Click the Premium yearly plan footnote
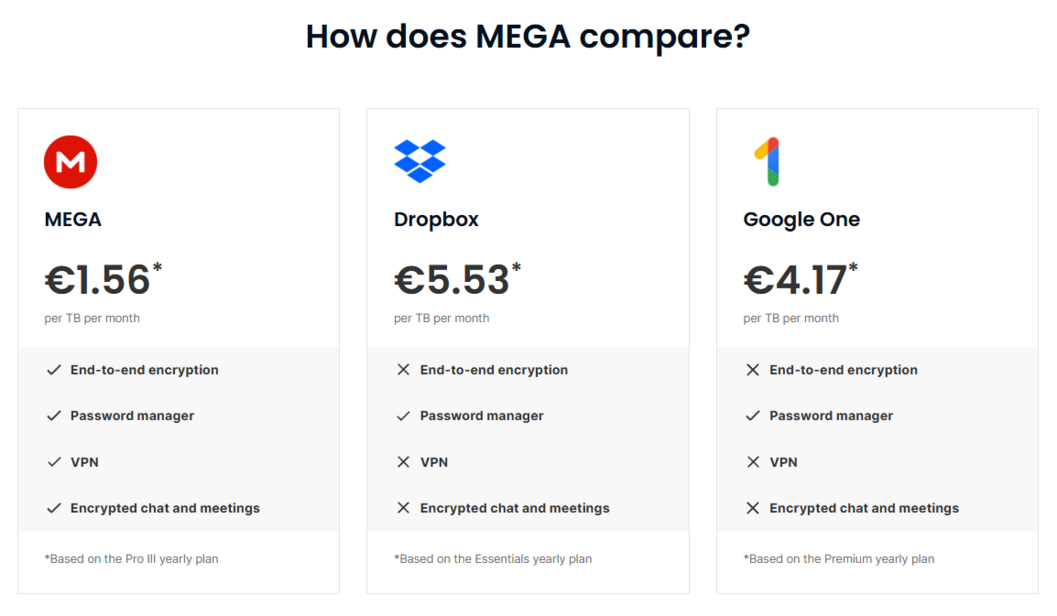Viewport: 1057px width, 616px height. tap(839, 559)
